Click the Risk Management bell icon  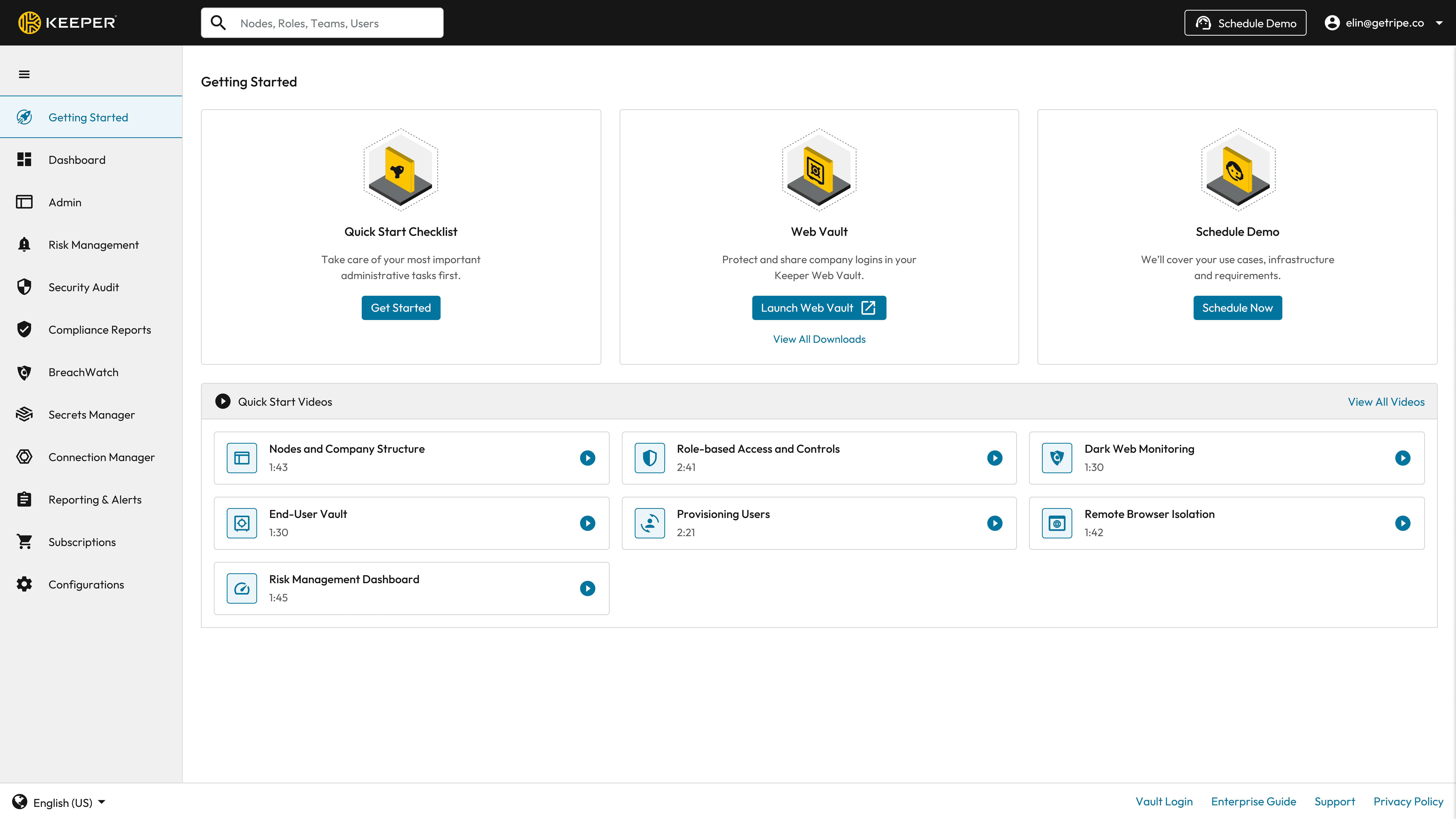coord(24,244)
